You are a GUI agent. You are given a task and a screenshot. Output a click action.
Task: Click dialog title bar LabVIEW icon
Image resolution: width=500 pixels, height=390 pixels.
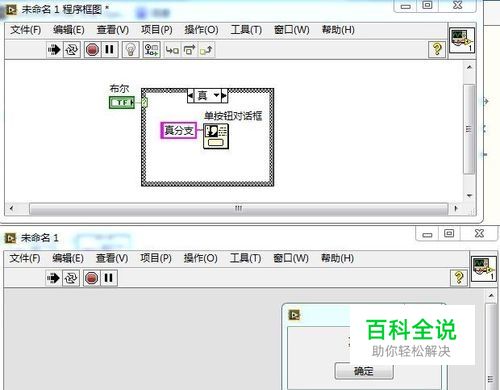[294, 315]
